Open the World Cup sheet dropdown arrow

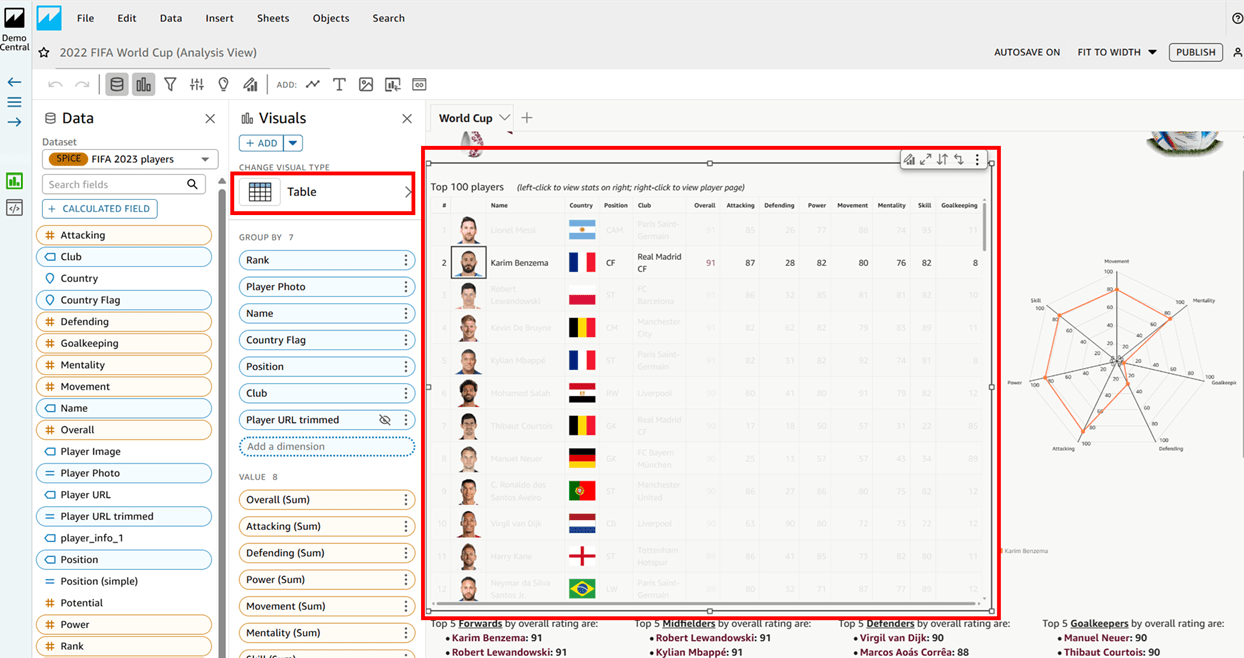[x=505, y=118]
